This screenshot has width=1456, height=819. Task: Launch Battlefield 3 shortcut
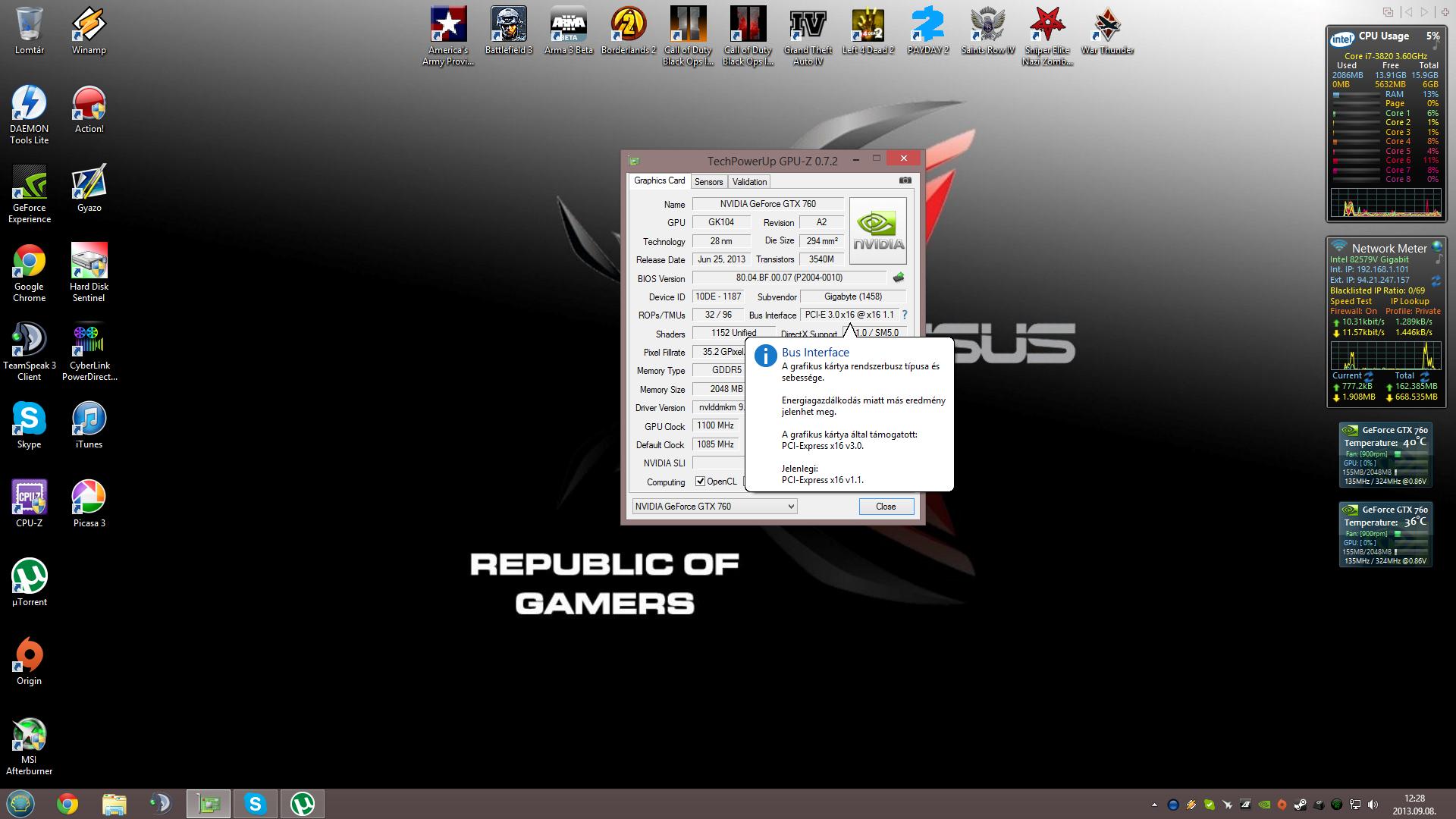[x=509, y=31]
